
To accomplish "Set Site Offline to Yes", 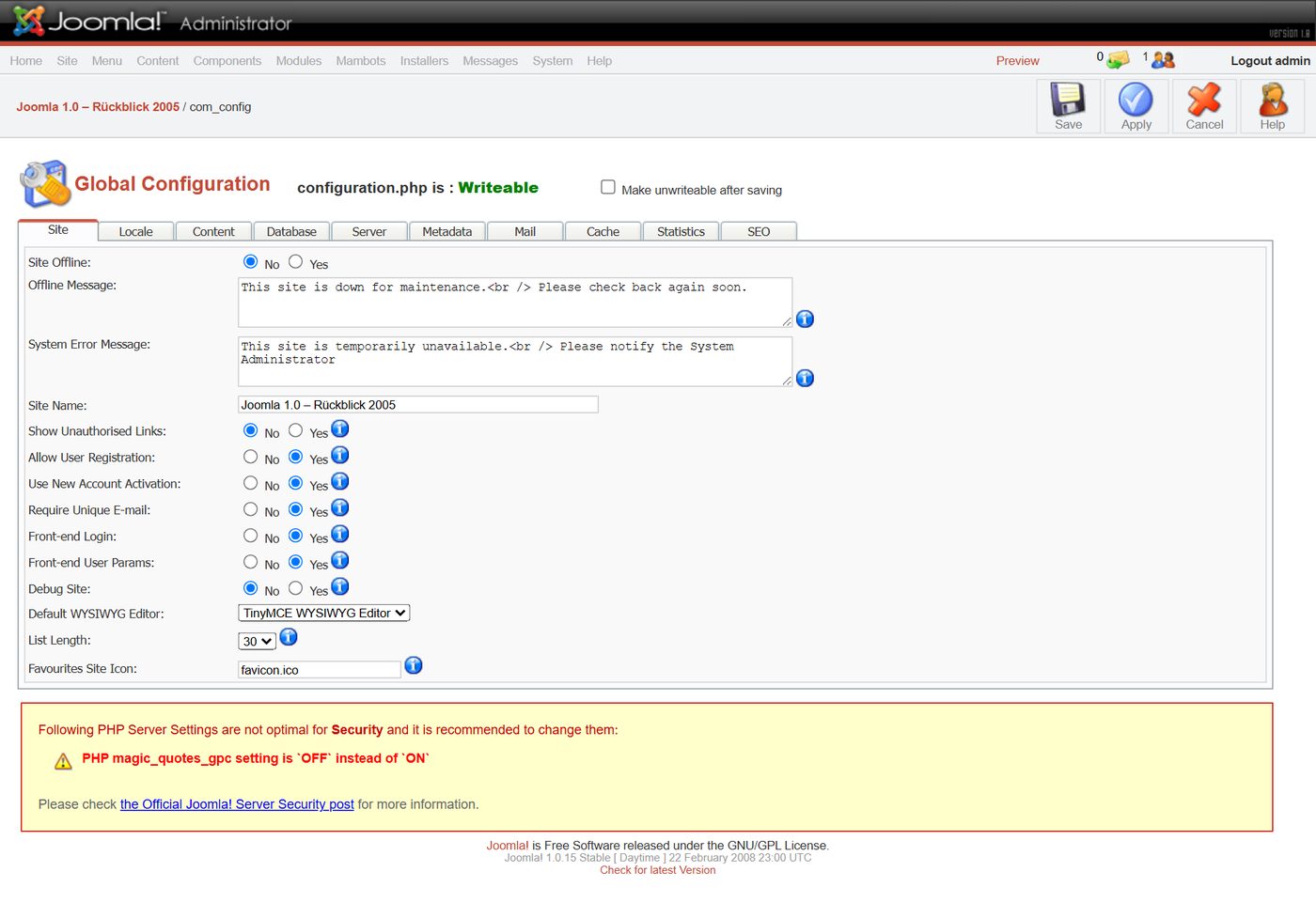I will click(x=295, y=261).
